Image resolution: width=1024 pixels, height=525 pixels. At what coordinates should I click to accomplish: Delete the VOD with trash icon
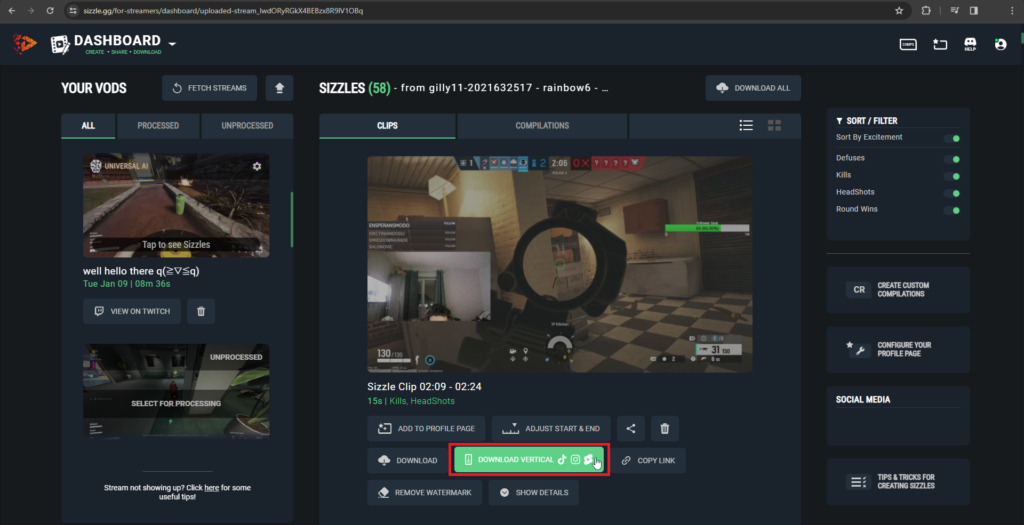tap(201, 311)
